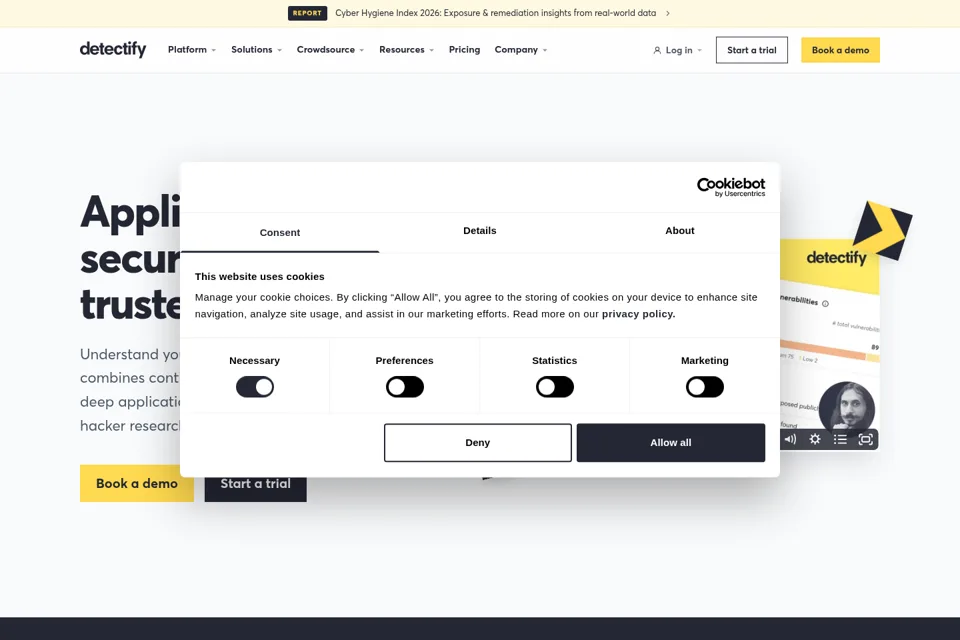Enable the Preferences cookies switch
Screen dimensions: 960x640
(x=405, y=387)
